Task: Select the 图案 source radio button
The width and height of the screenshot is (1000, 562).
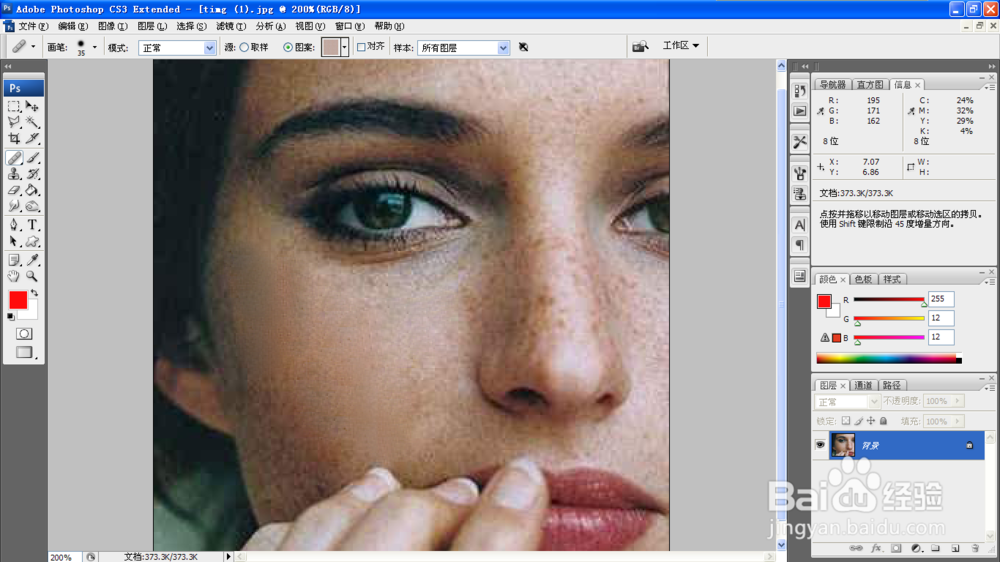Action: click(x=288, y=47)
